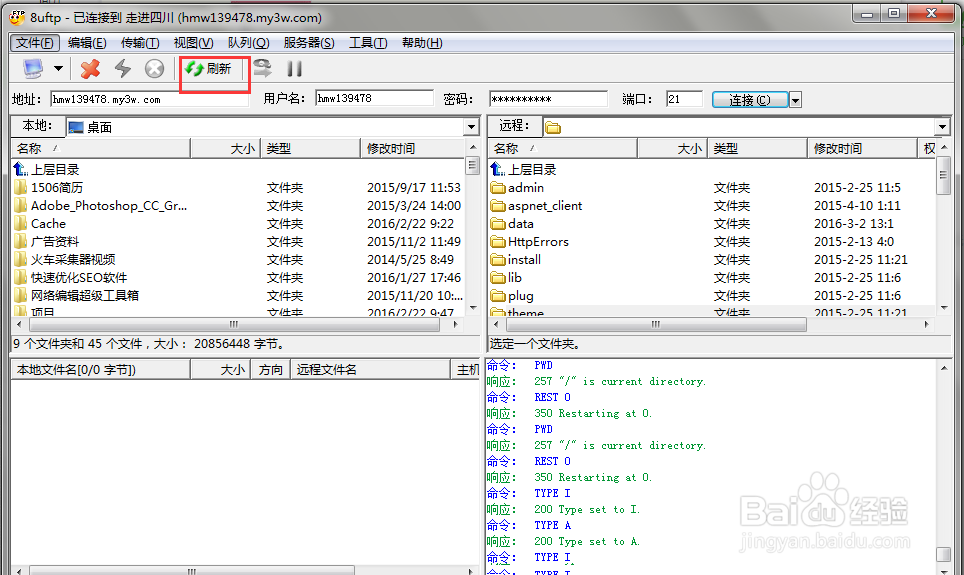The height and width of the screenshot is (575, 964).
Task: Click local list horizontal scrollbar thumb
Action: pyautogui.click(x=234, y=324)
